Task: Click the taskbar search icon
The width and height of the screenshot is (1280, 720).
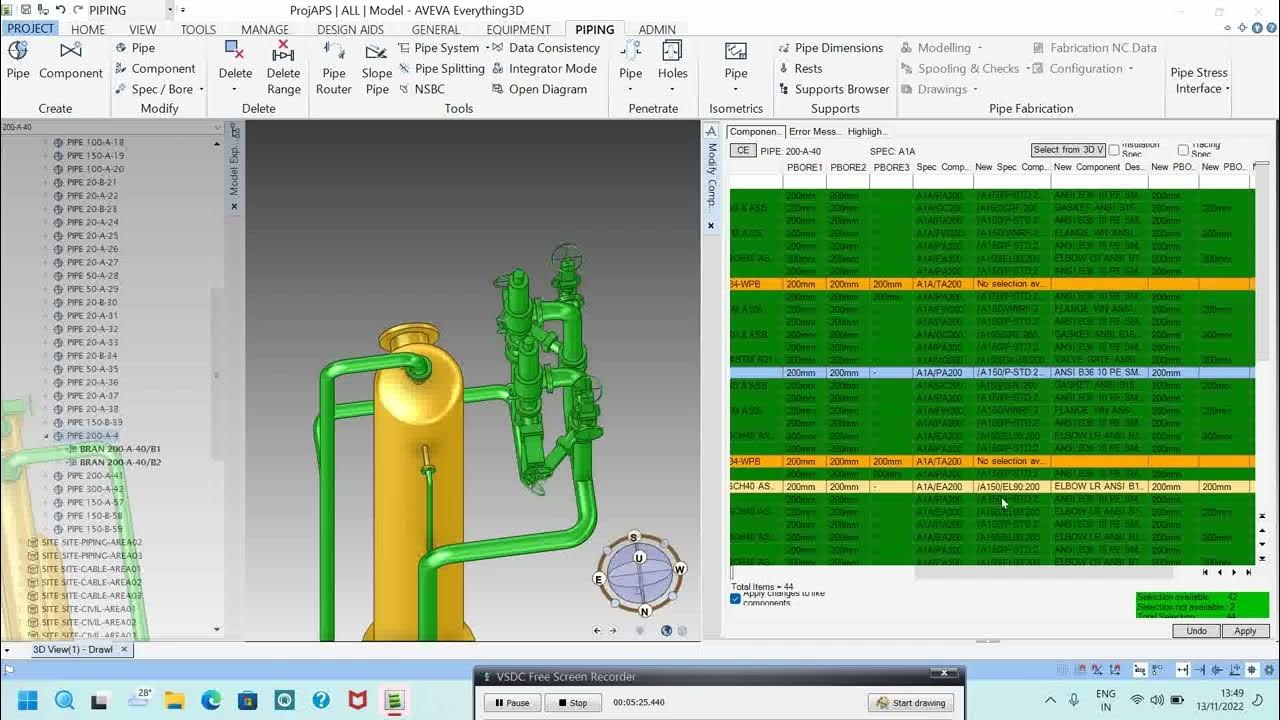Action: [64, 700]
